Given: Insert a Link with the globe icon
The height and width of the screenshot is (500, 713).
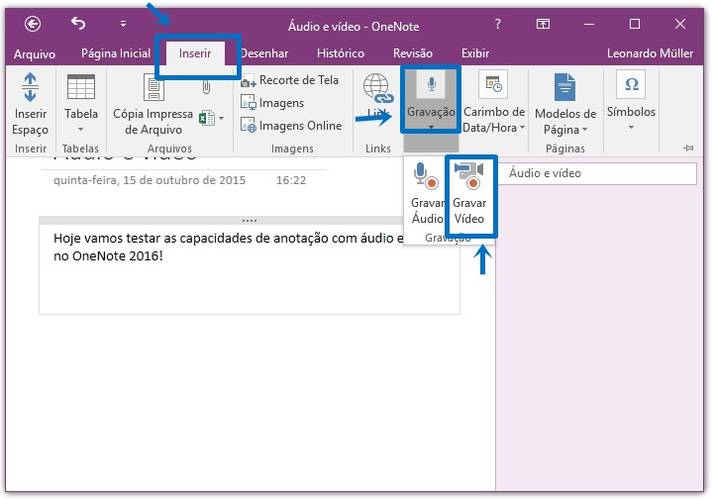Looking at the screenshot, I should pos(378,95).
